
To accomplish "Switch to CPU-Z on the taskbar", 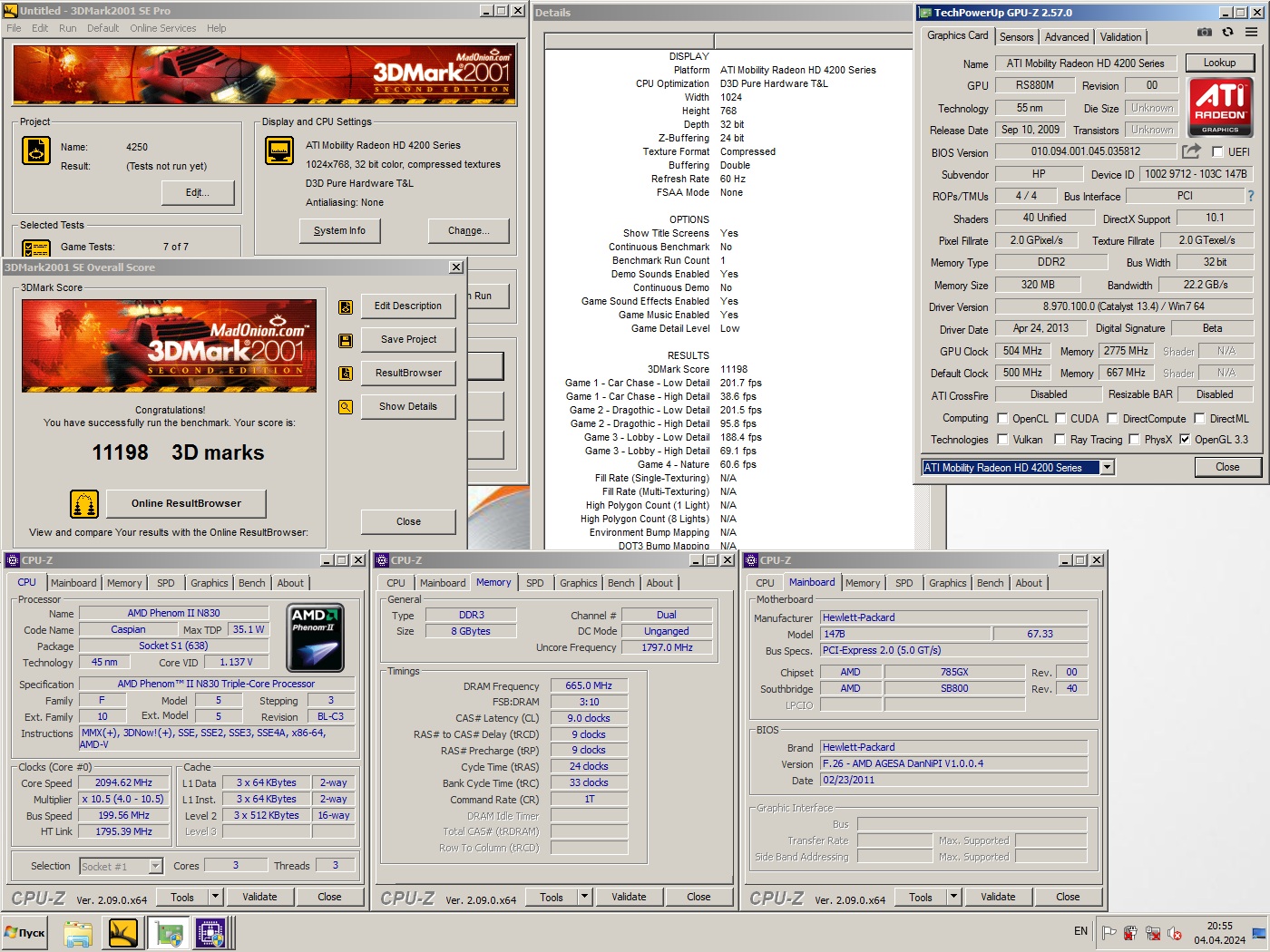I will (210, 933).
